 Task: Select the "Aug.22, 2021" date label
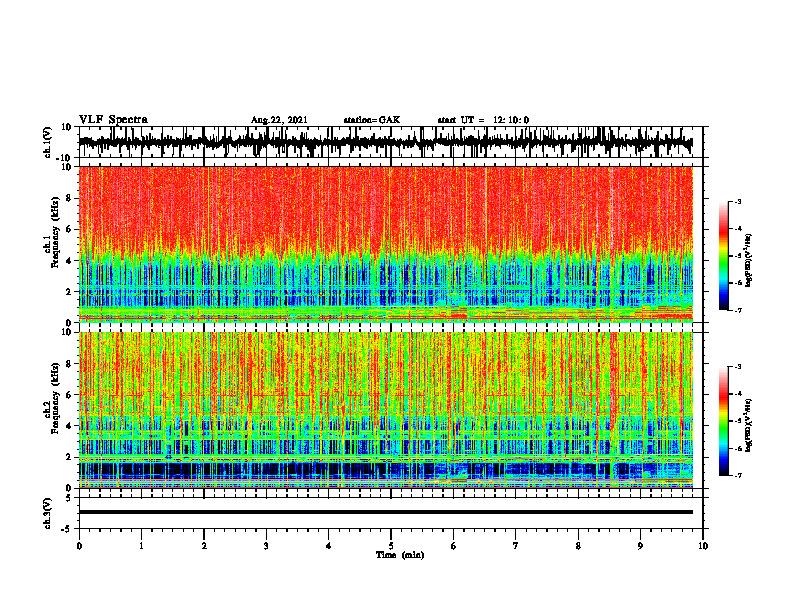tap(279, 120)
